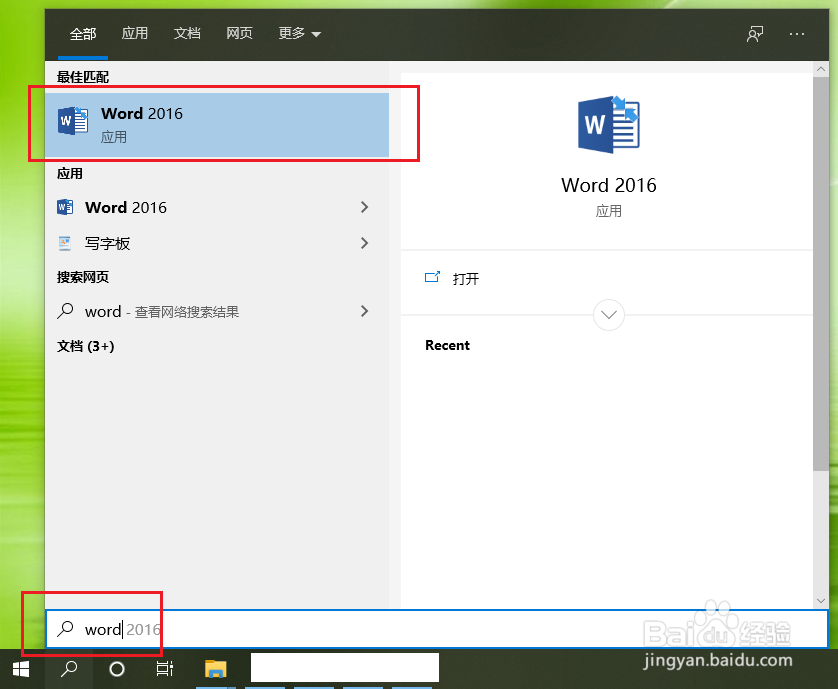Switch to the 网页 filter tab
The width and height of the screenshot is (838, 689).
click(239, 34)
